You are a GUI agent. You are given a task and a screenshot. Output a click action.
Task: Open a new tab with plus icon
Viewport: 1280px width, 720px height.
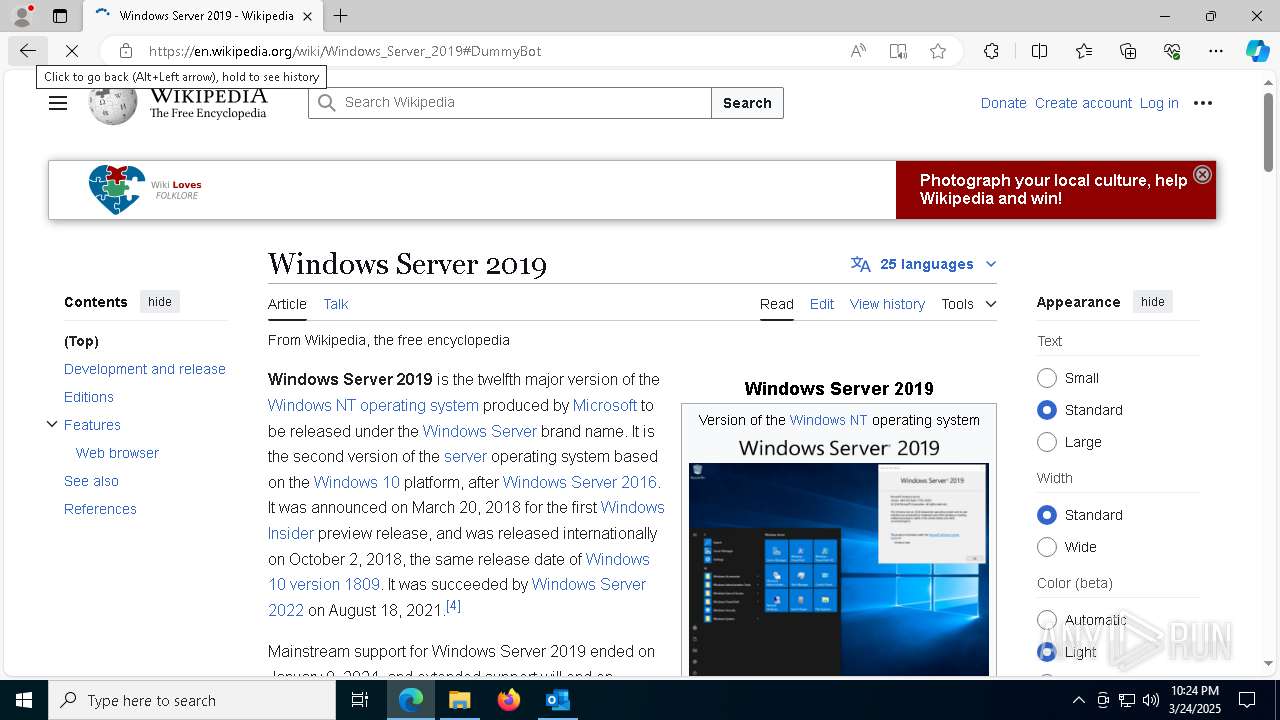pos(341,16)
